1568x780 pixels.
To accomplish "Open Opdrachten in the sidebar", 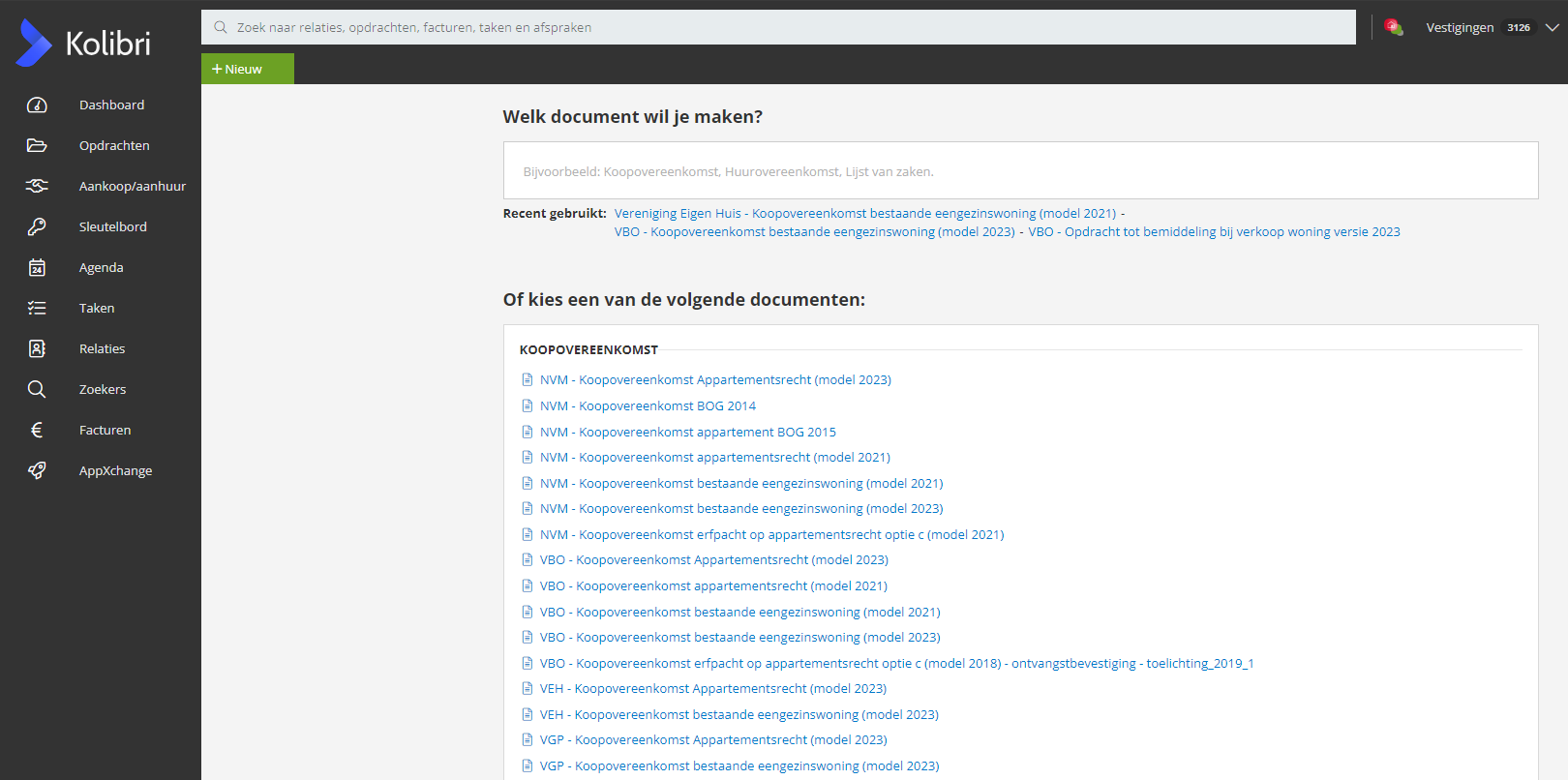I will (x=114, y=145).
